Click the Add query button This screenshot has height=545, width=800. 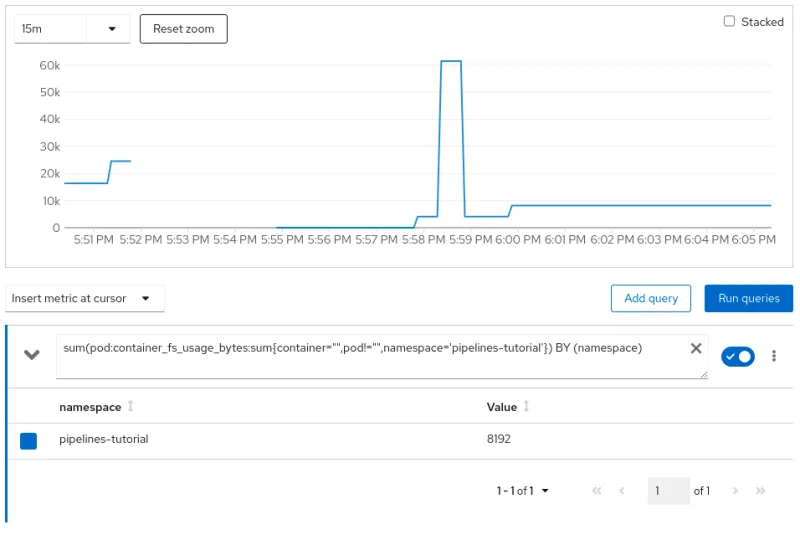click(x=651, y=298)
